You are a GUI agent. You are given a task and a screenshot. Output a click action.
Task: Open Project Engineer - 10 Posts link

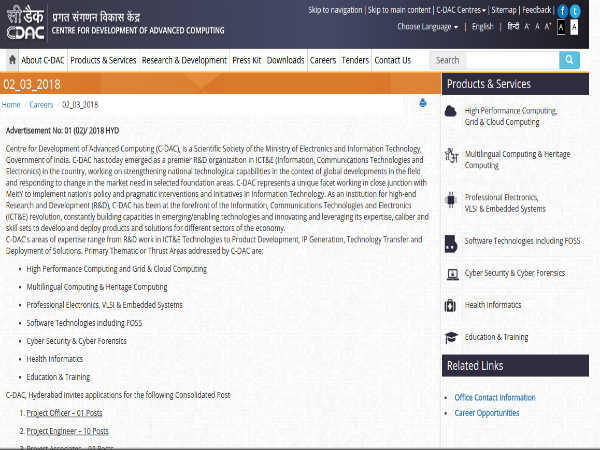click(67, 431)
